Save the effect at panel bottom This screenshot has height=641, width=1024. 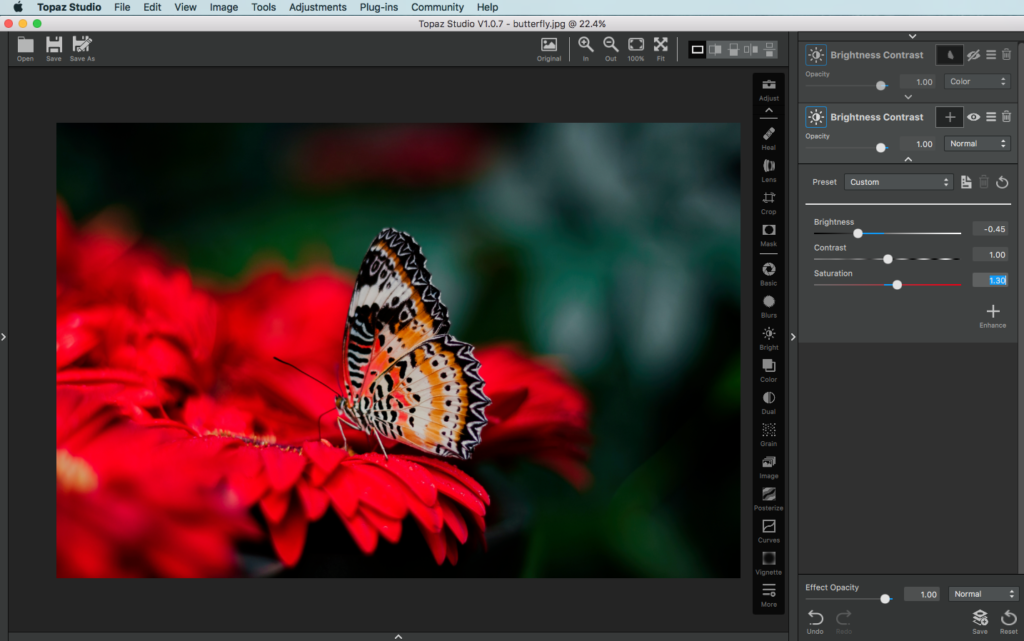tap(980, 621)
